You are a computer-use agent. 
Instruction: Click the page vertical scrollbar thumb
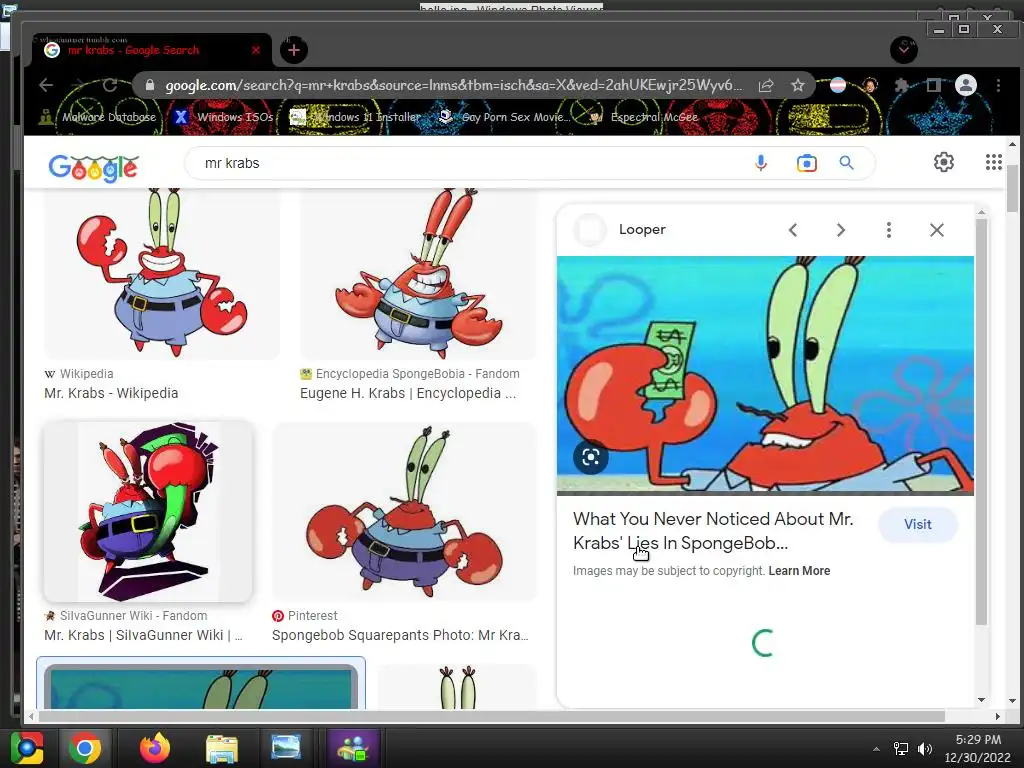(1012, 189)
